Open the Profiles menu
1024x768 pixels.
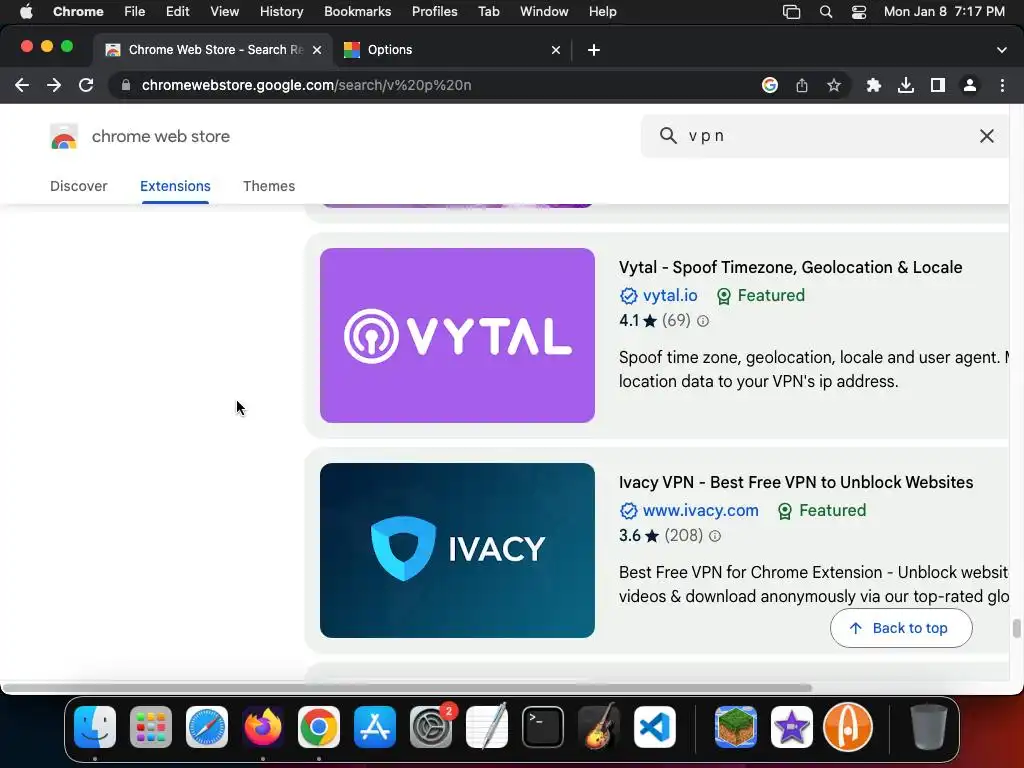434,12
